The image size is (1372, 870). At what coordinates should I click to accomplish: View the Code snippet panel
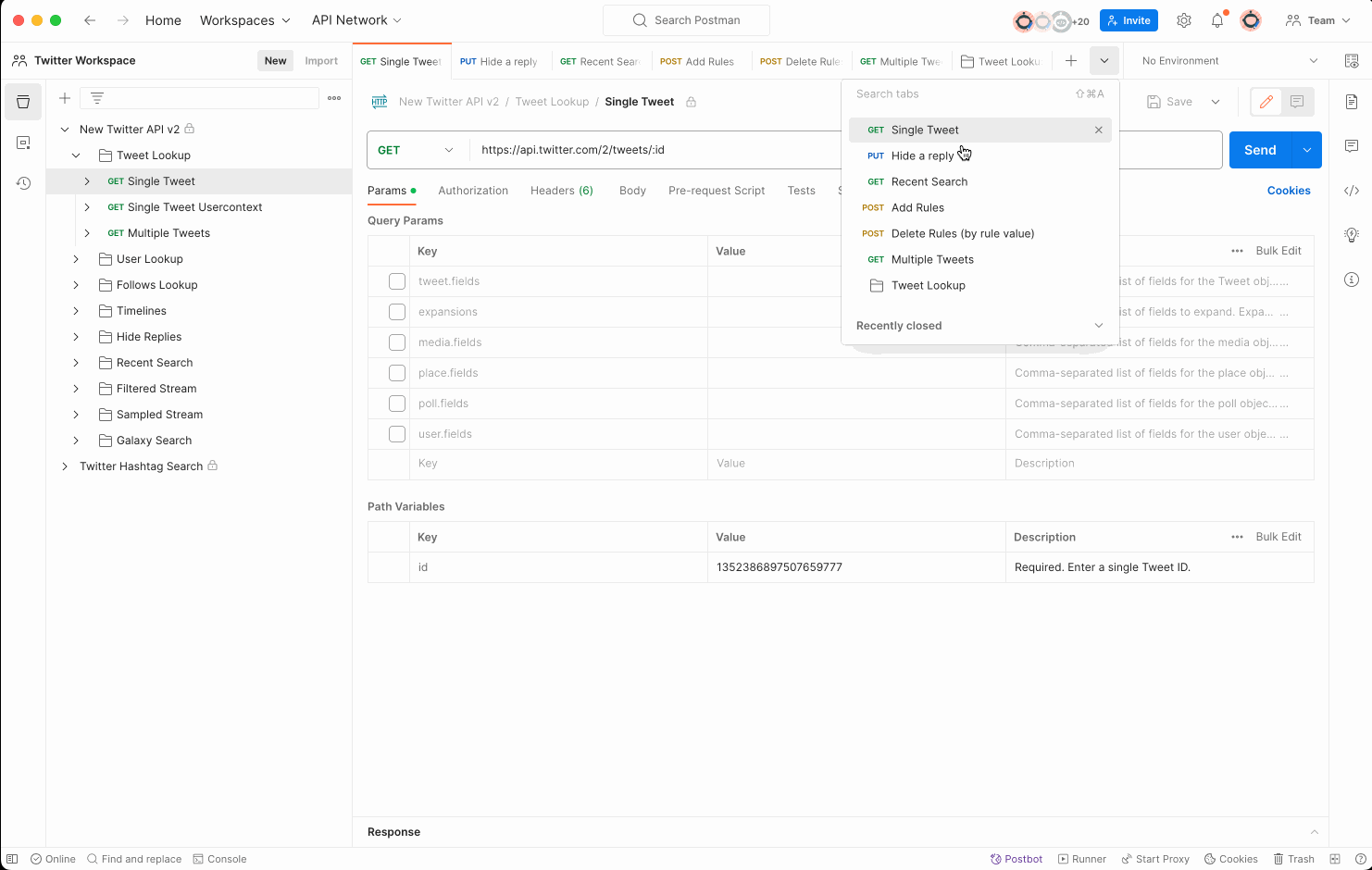[x=1352, y=191]
